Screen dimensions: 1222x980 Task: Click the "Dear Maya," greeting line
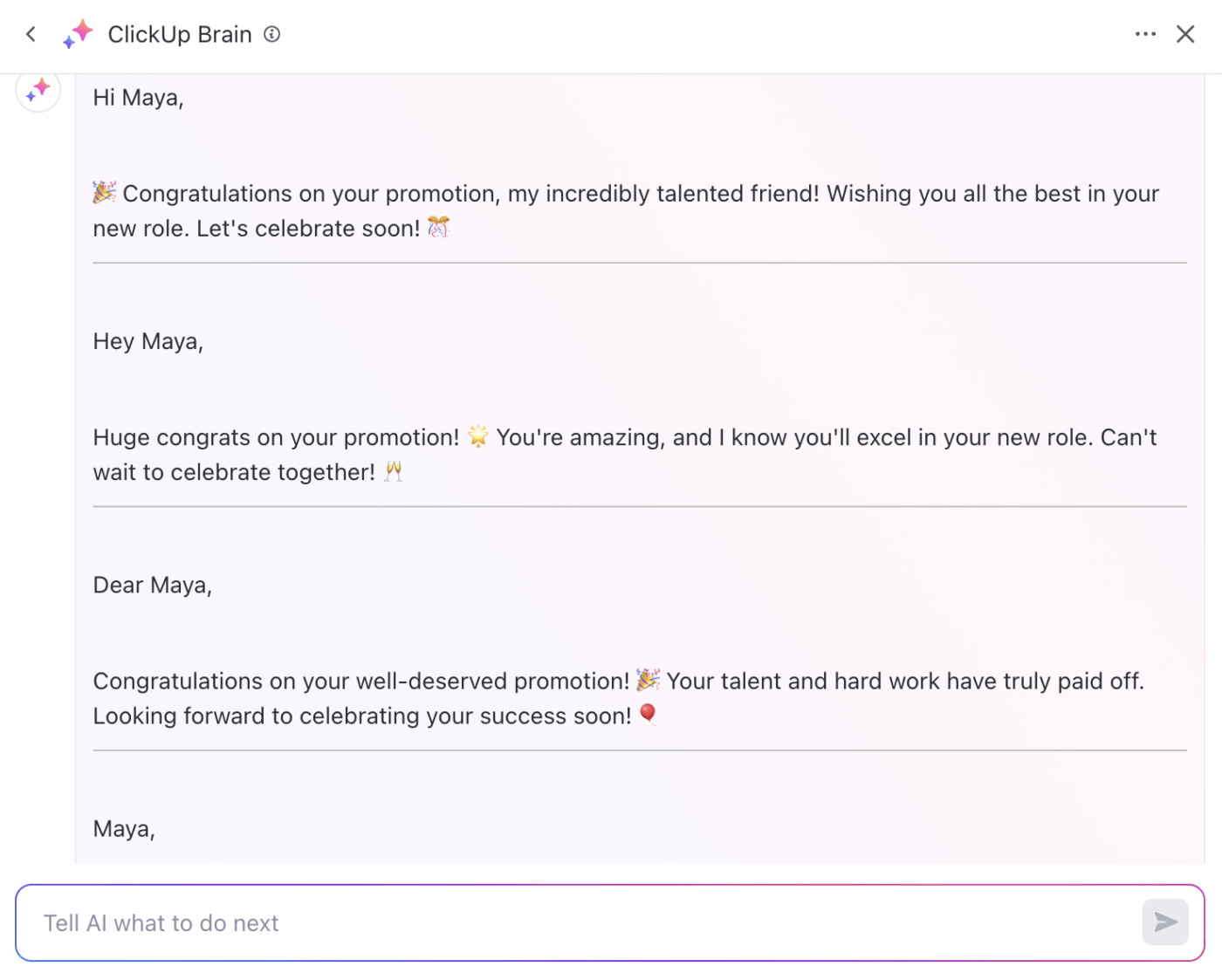(x=152, y=585)
